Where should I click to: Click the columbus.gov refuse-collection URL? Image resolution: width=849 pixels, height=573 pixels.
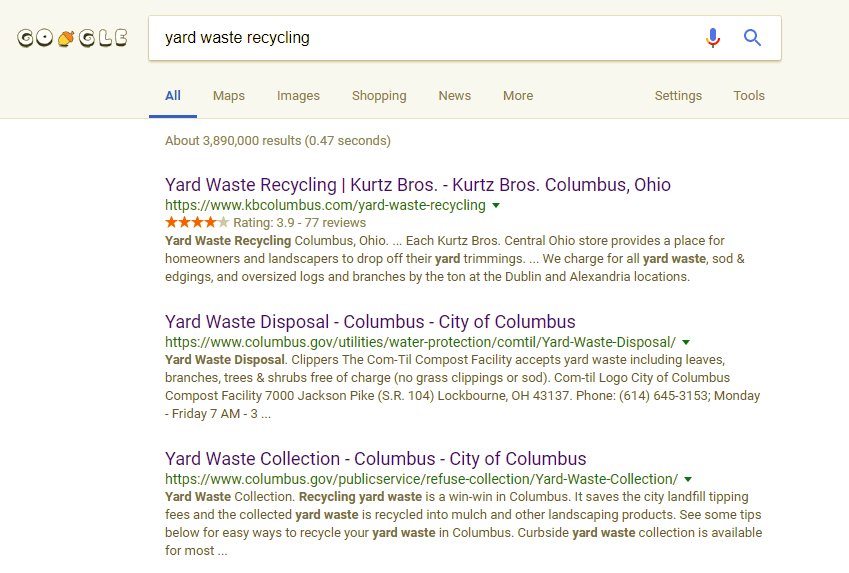pos(421,479)
